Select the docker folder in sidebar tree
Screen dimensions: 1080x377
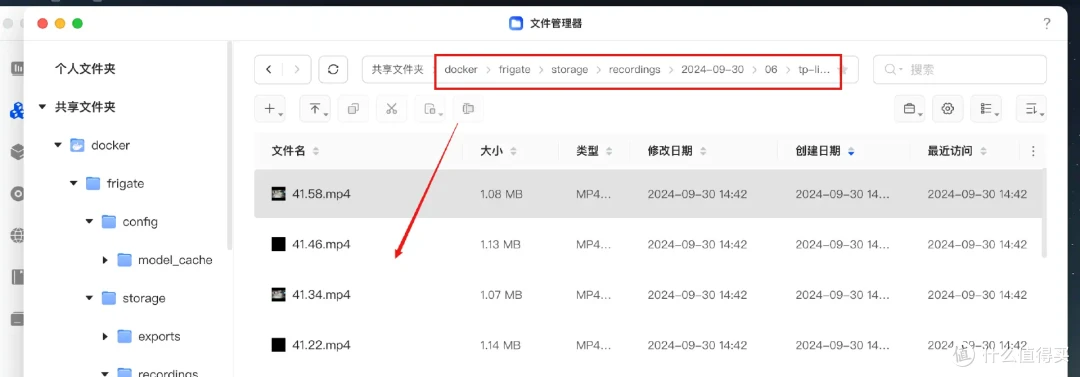(x=101, y=145)
